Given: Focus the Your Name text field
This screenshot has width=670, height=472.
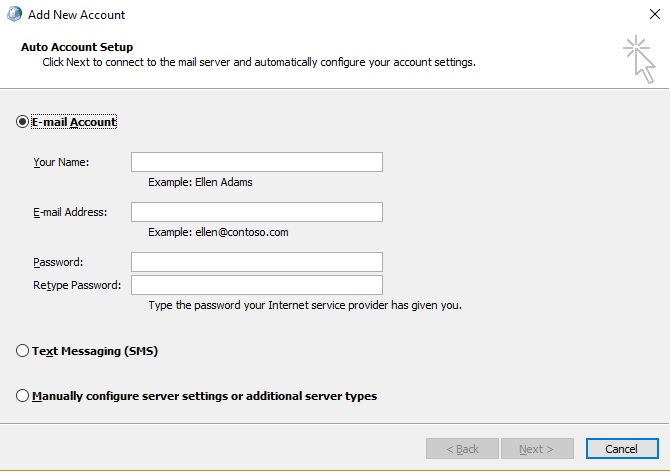Looking at the screenshot, I should point(256,162).
